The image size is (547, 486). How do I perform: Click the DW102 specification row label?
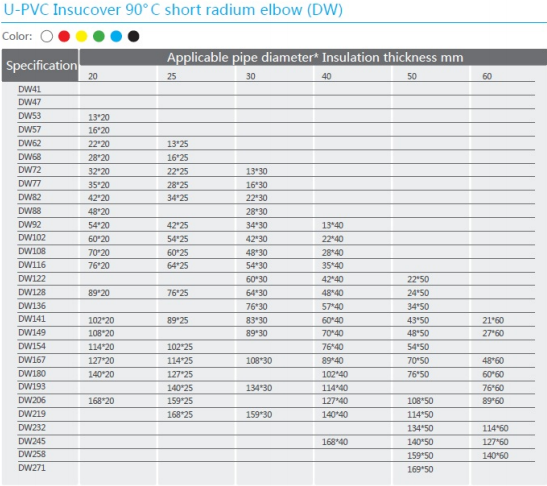point(32,238)
